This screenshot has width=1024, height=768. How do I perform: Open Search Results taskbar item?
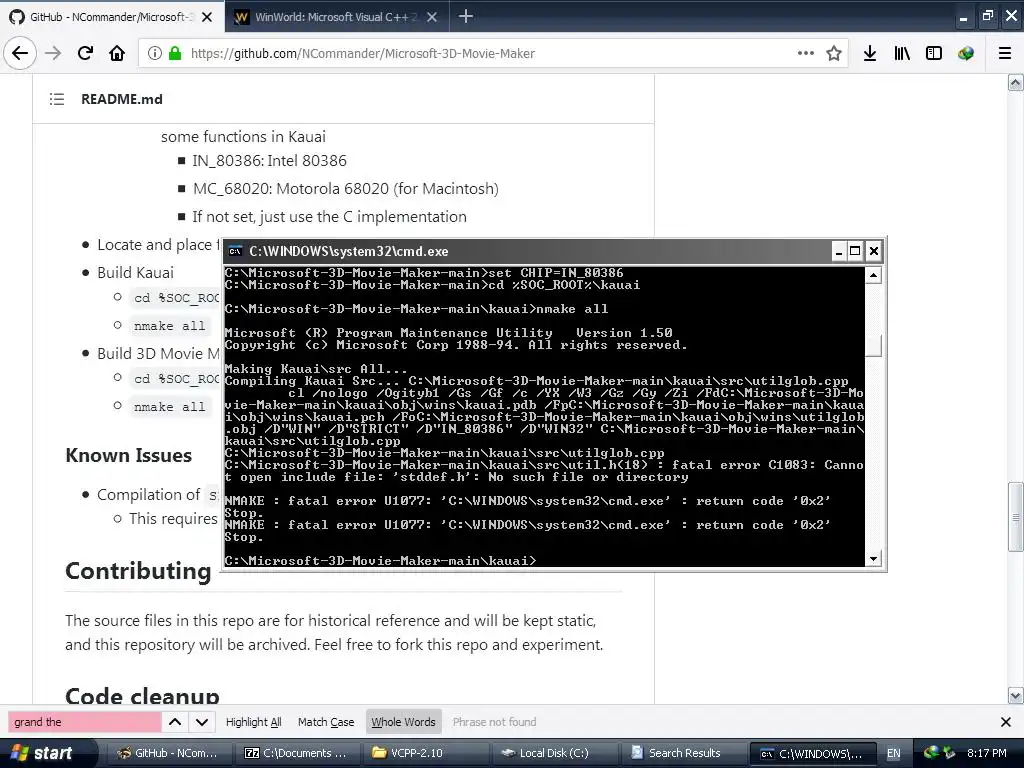pos(684,753)
